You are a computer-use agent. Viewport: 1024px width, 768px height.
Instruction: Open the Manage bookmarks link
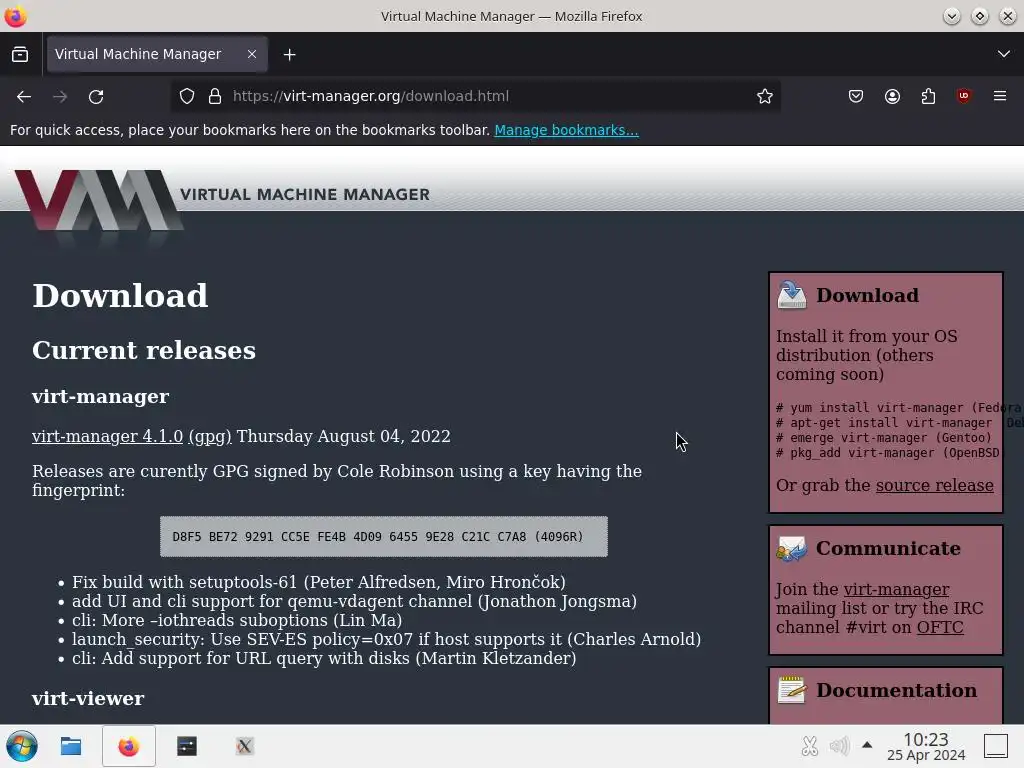click(566, 130)
